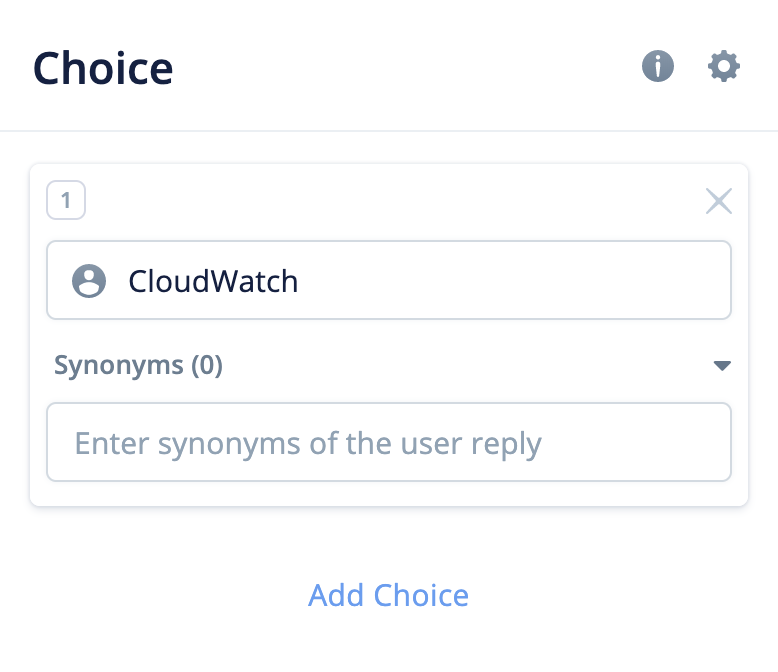Toggle the Synonyms dropdown triangle
Viewport: 778px width, 672px height.
[x=722, y=366]
